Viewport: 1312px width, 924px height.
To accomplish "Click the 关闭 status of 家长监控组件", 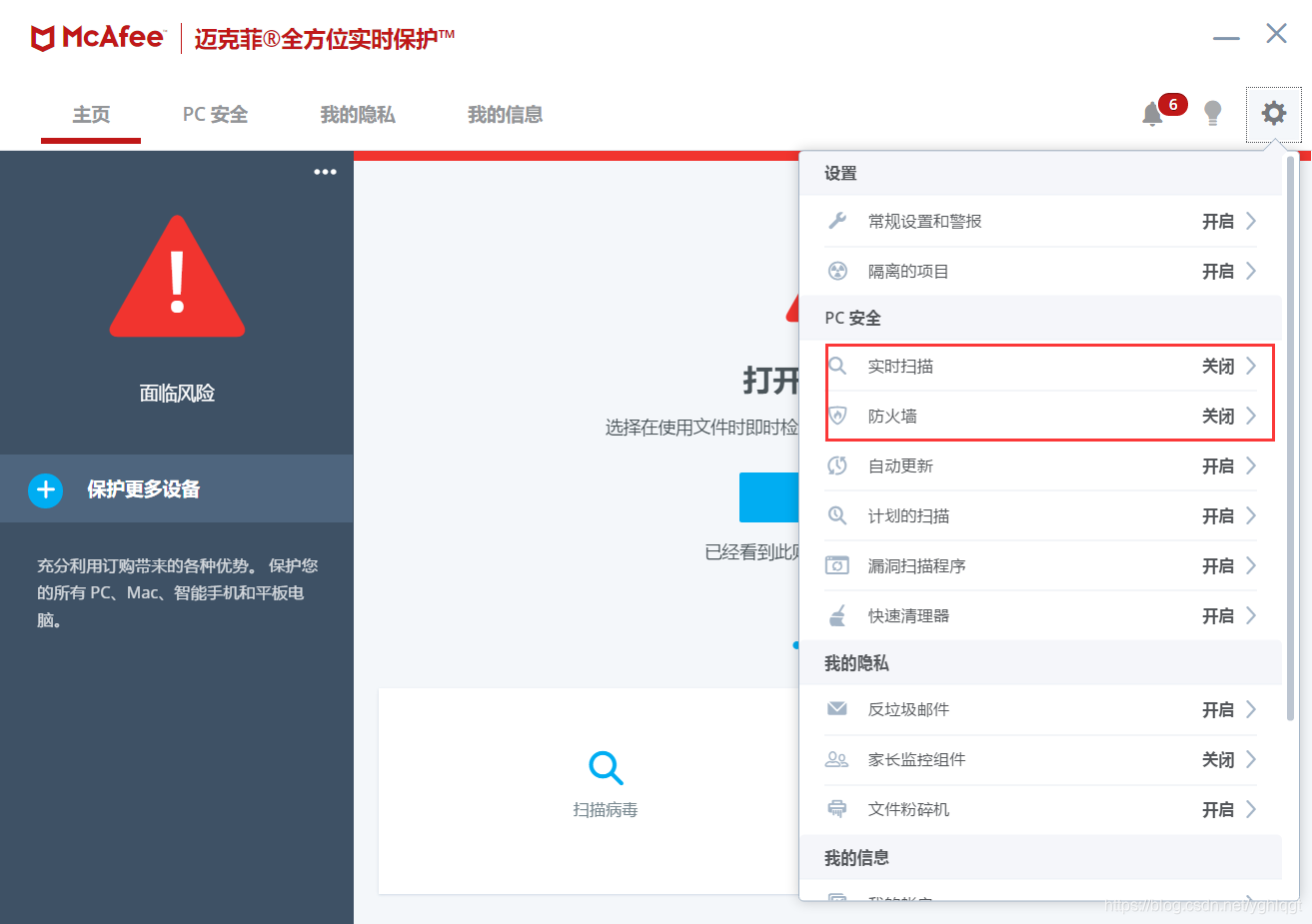I will click(1218, 759).
